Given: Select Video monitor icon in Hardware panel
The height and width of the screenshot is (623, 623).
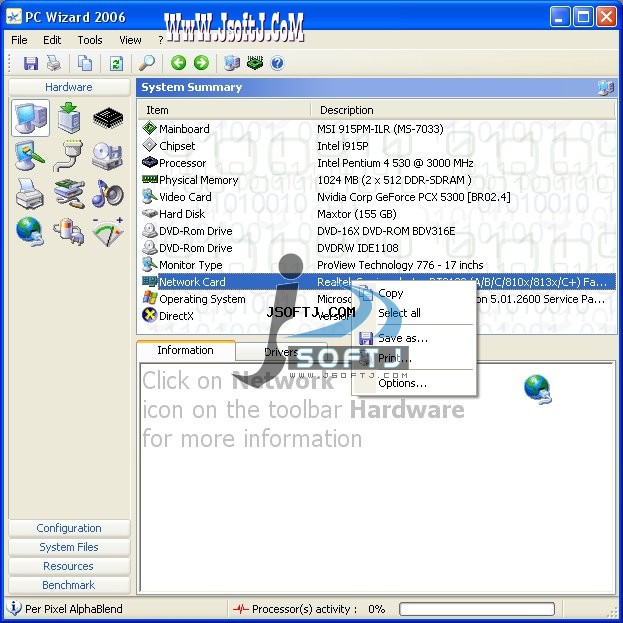Looking at the screenshot, I should pyautogui.click(x=30, y=156).
